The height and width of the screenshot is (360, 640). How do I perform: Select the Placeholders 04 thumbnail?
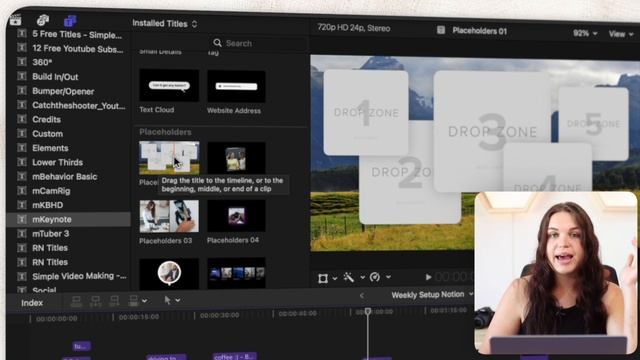(x=236, y=216)
